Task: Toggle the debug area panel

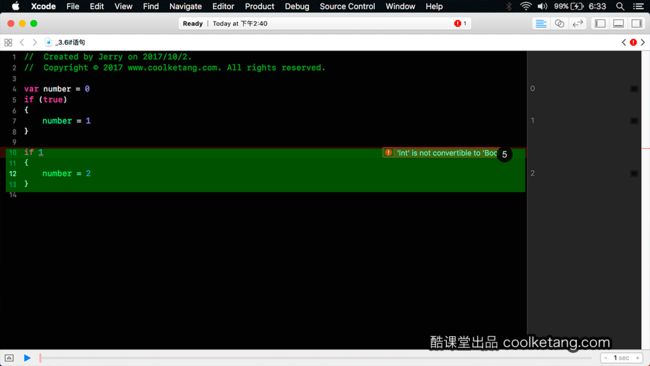Action: (618, 24)
